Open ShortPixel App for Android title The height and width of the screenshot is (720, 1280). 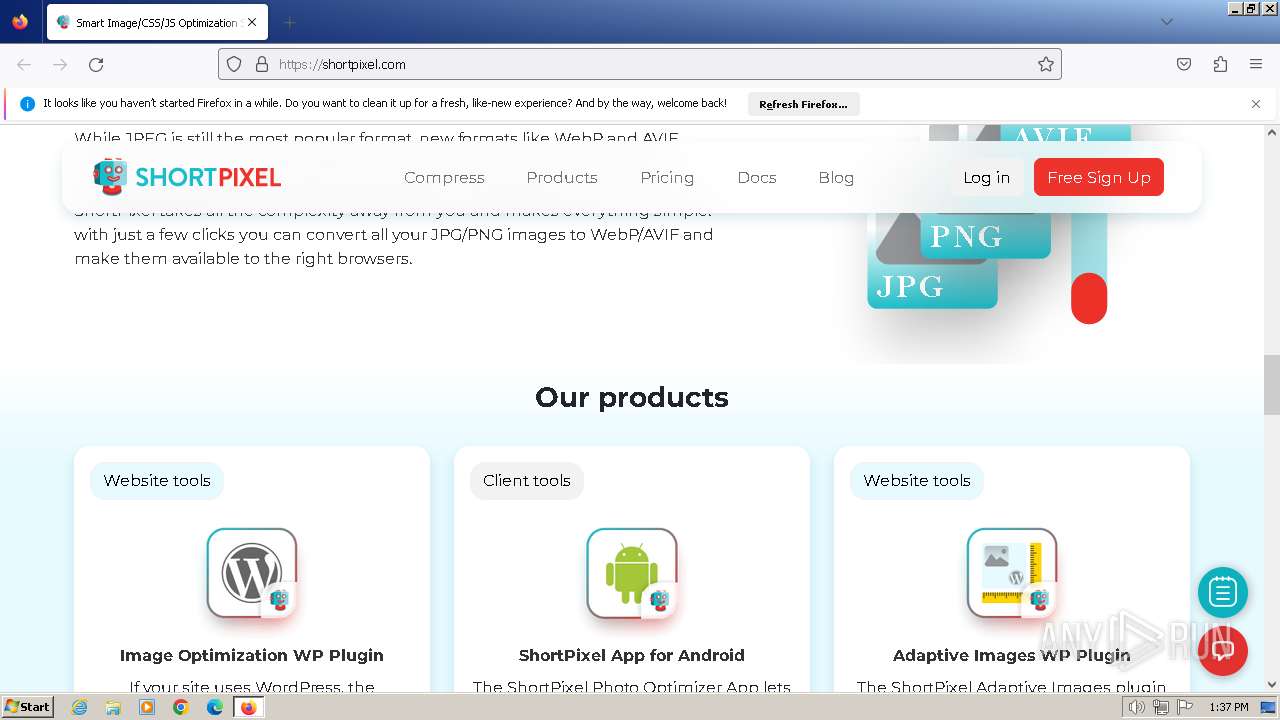click(x=632, y=655)
